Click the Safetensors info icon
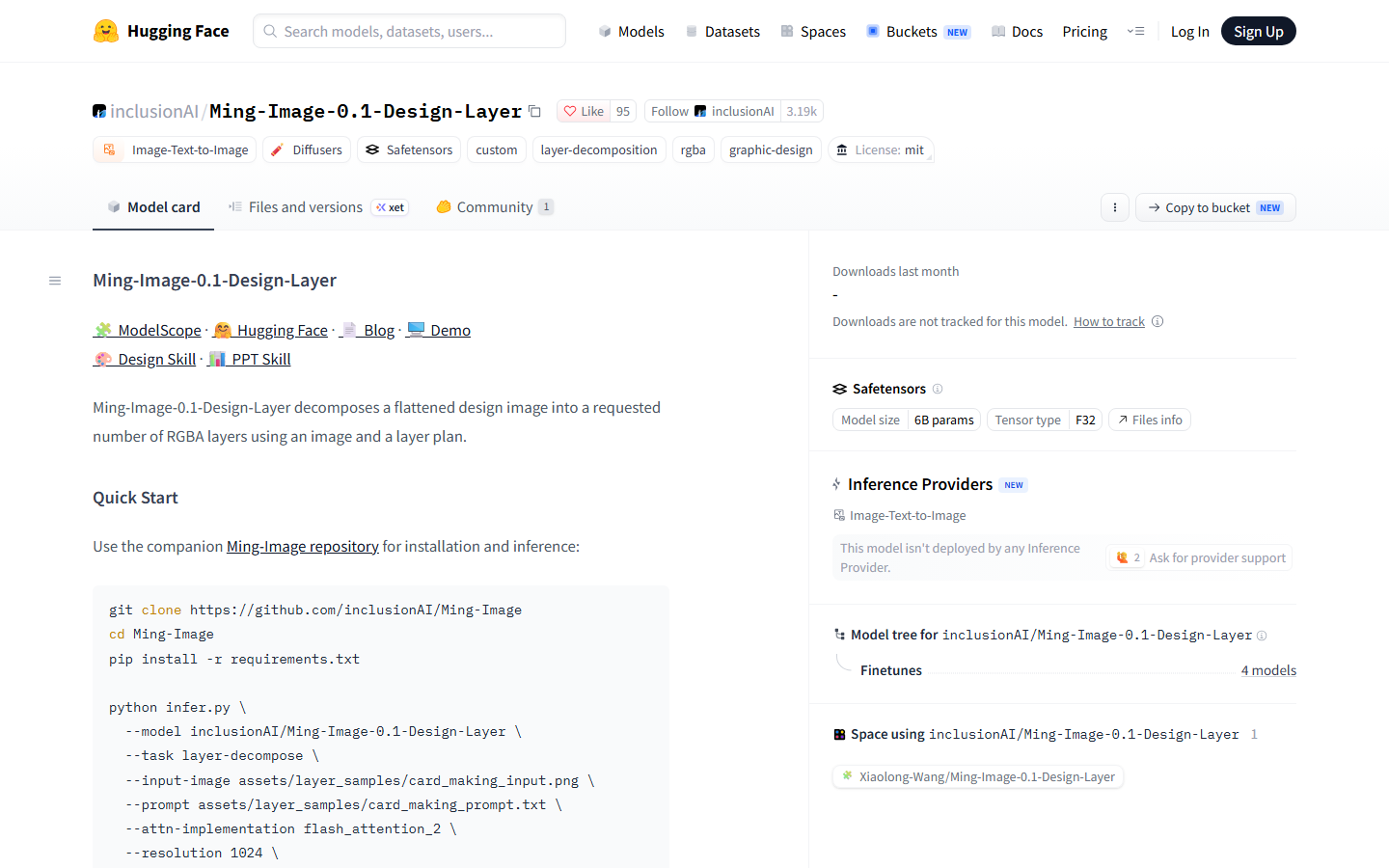 (938, 389)
